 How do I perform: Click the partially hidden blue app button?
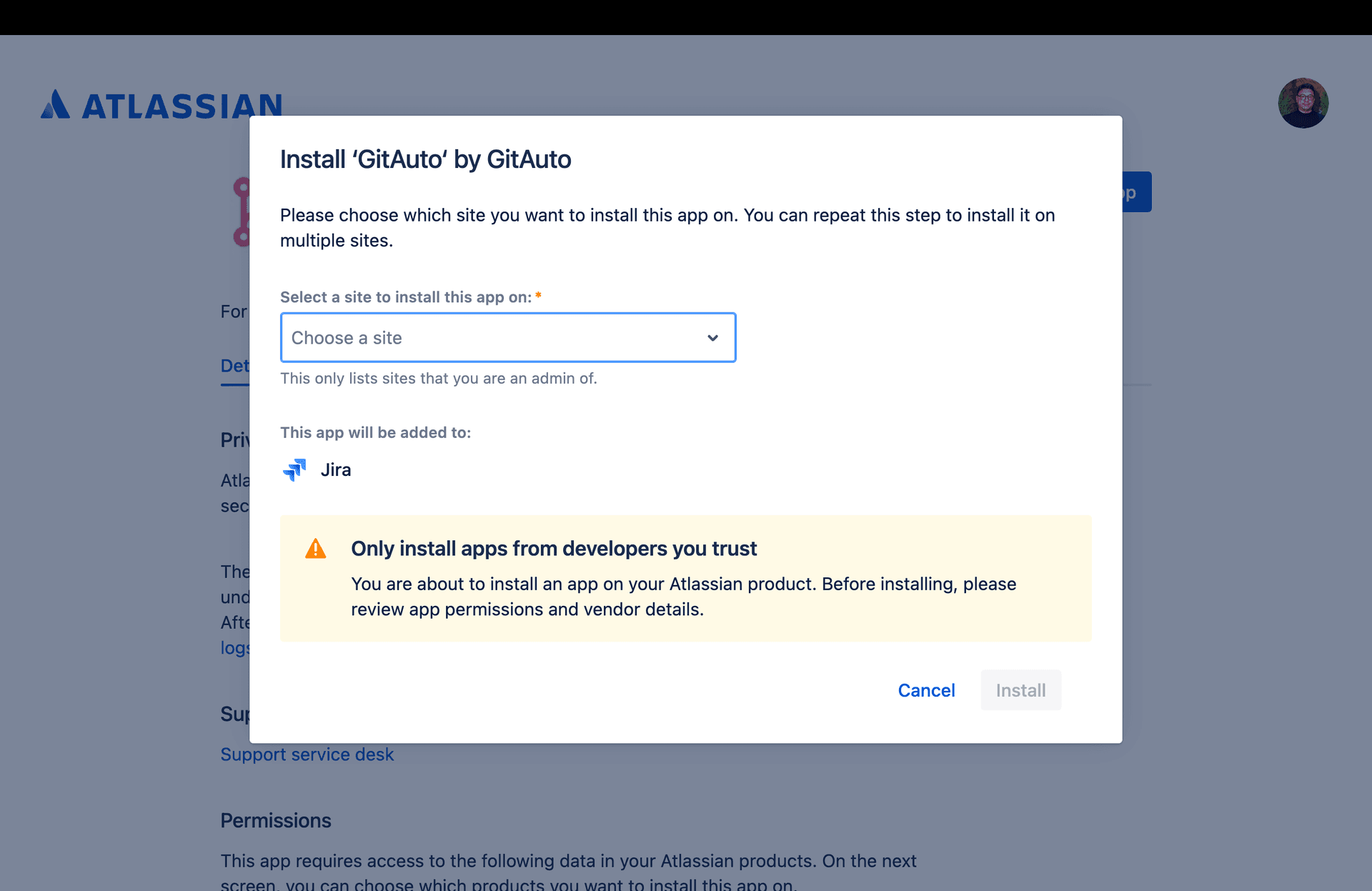pos(1137,191)
